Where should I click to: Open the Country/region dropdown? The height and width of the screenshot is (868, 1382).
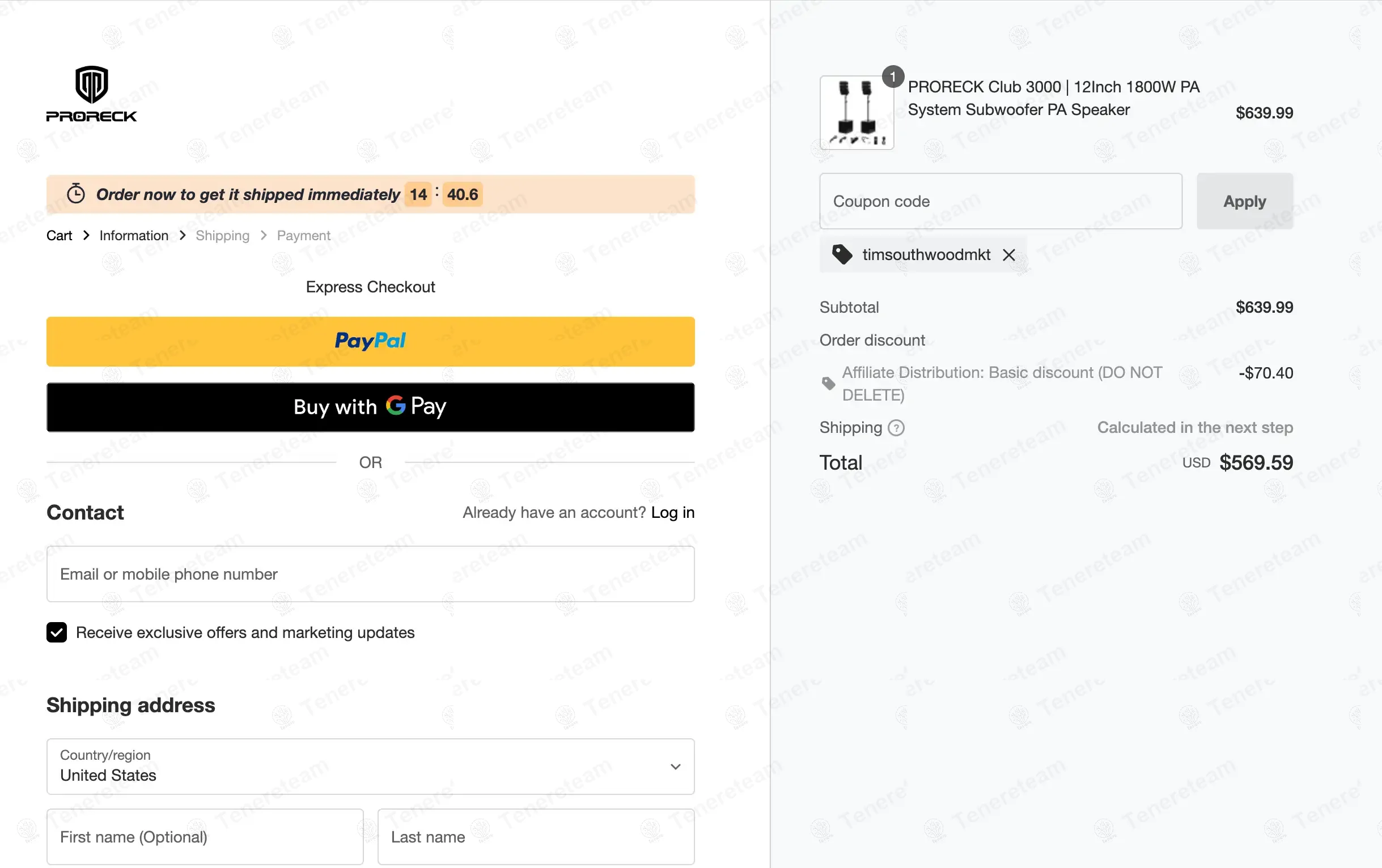point(370,767)
